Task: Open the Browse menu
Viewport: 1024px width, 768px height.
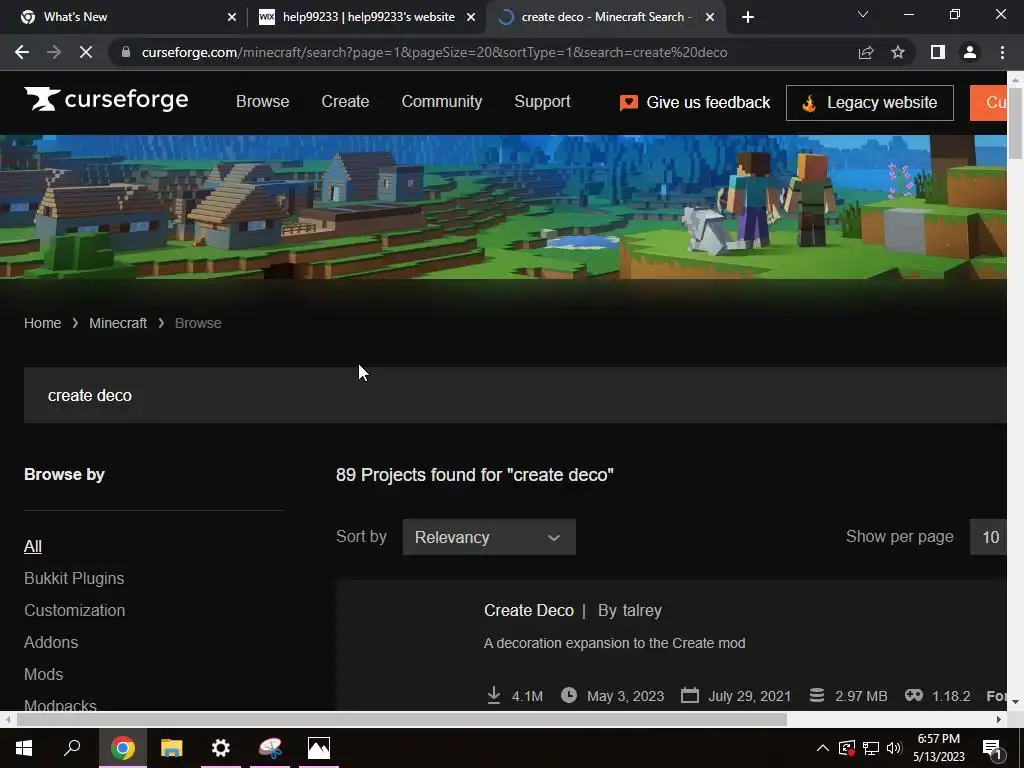Action: pos(263,101)
